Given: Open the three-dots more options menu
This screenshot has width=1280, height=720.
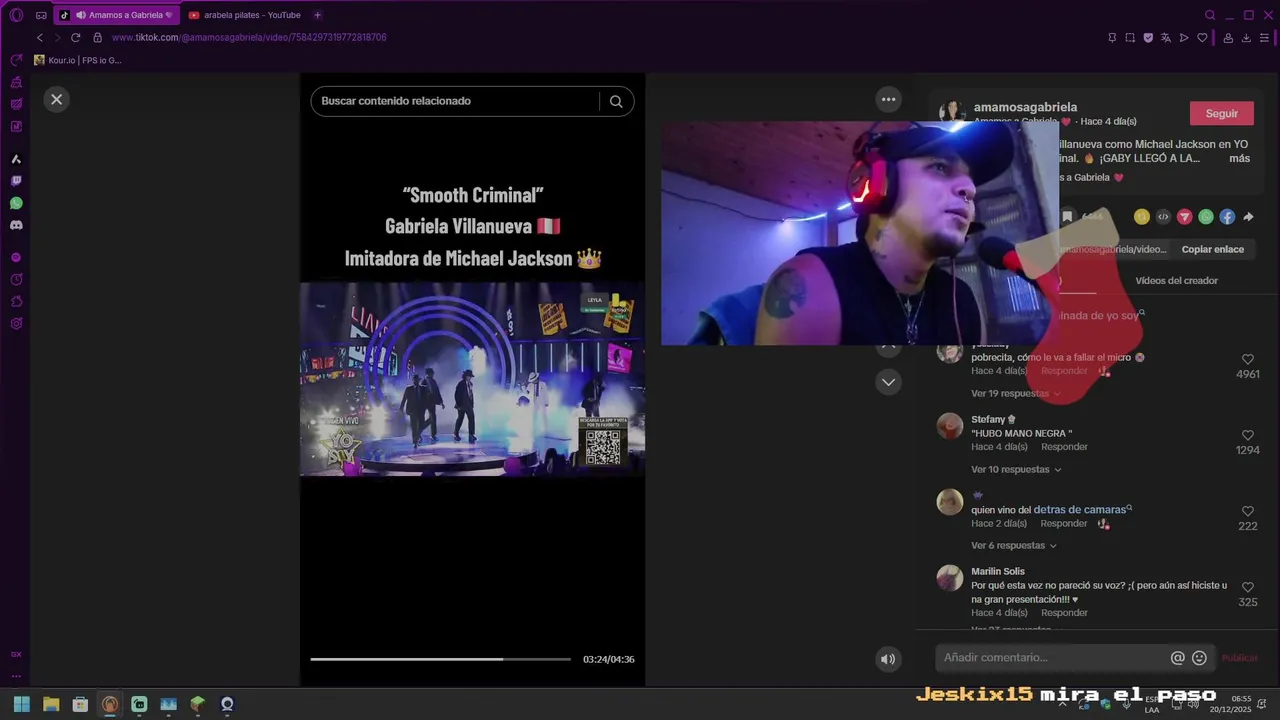Looking at the screenshot, I should click(x=888, y=99).
